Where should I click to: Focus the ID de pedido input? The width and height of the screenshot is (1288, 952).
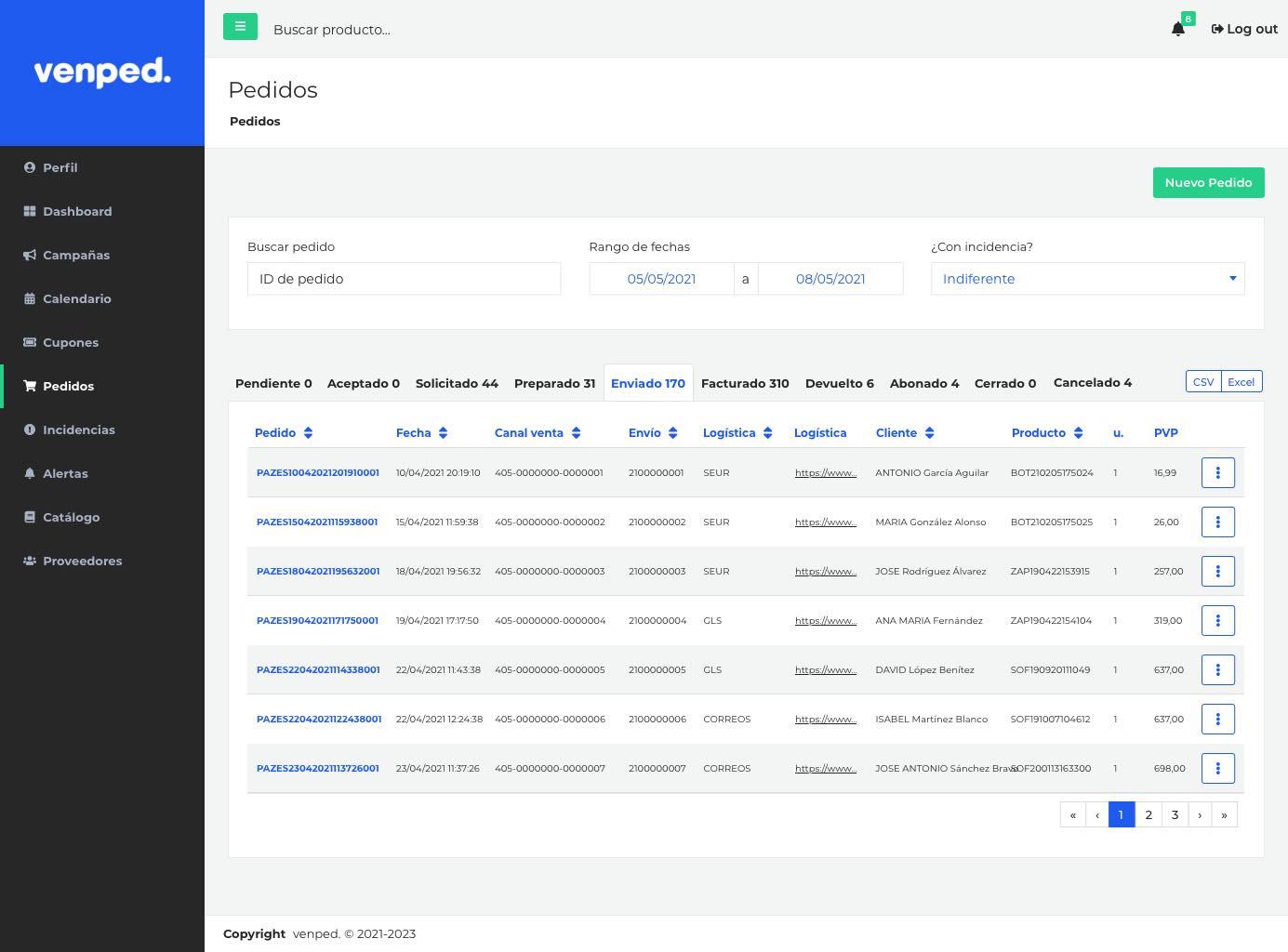click(404, 279)
